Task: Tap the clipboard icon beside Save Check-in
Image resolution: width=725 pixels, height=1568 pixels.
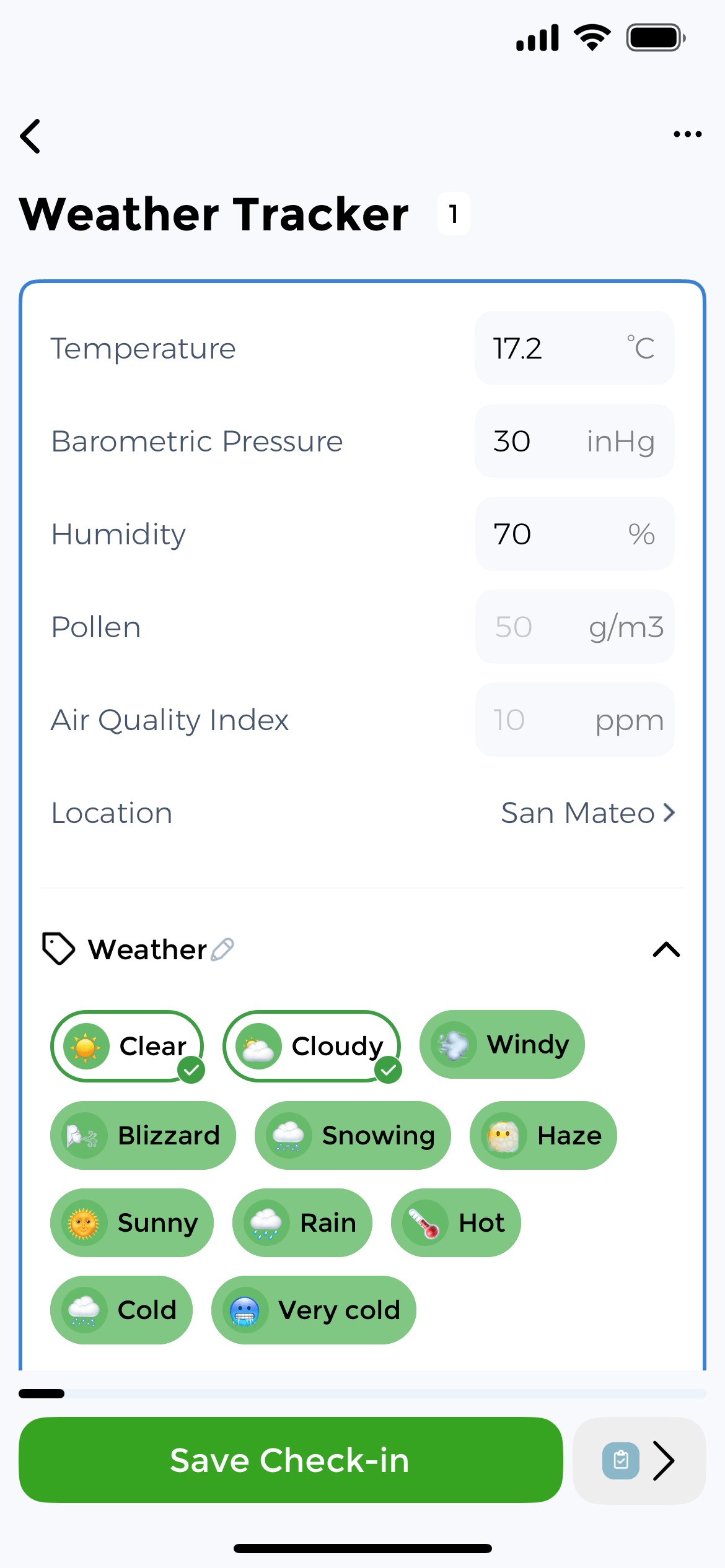Action: [x=621, y=1460]
